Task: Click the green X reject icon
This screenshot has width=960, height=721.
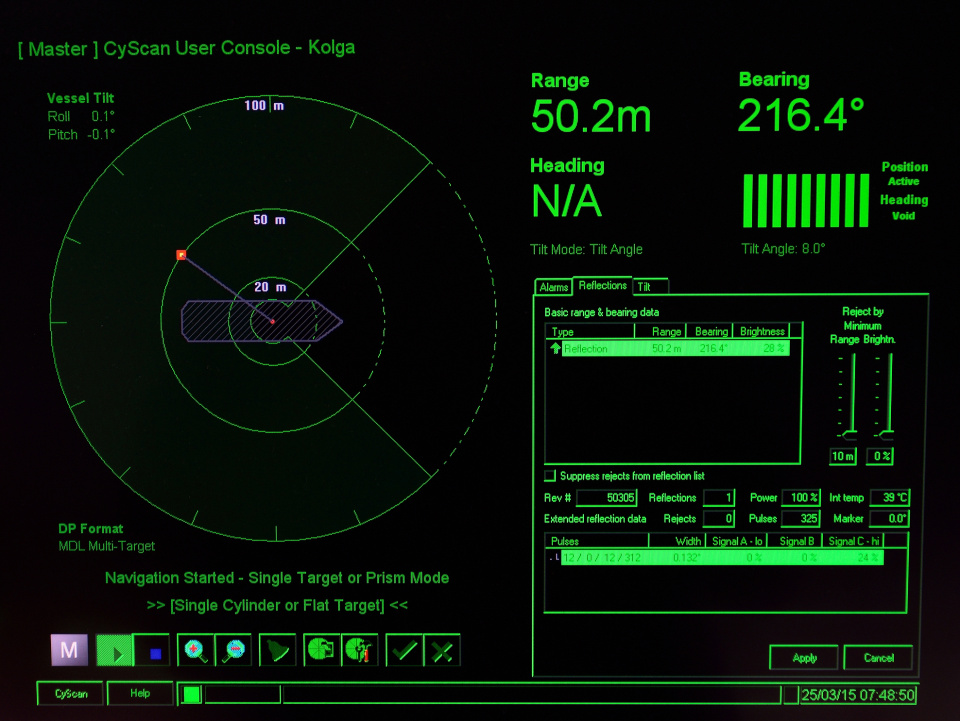Action: tap(441, 649)
